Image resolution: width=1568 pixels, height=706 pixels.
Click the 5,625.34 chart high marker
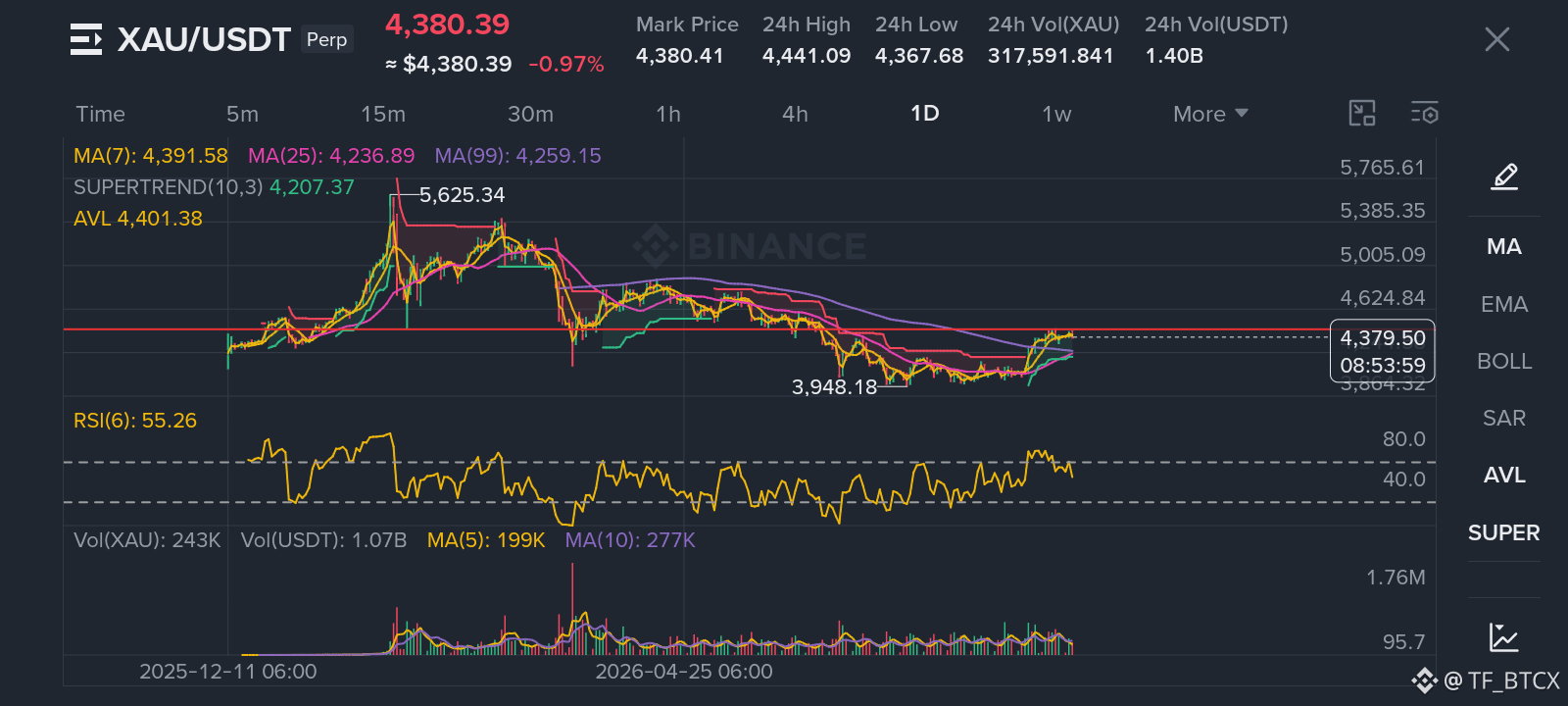pyautogui.click(x=462, y=195)
